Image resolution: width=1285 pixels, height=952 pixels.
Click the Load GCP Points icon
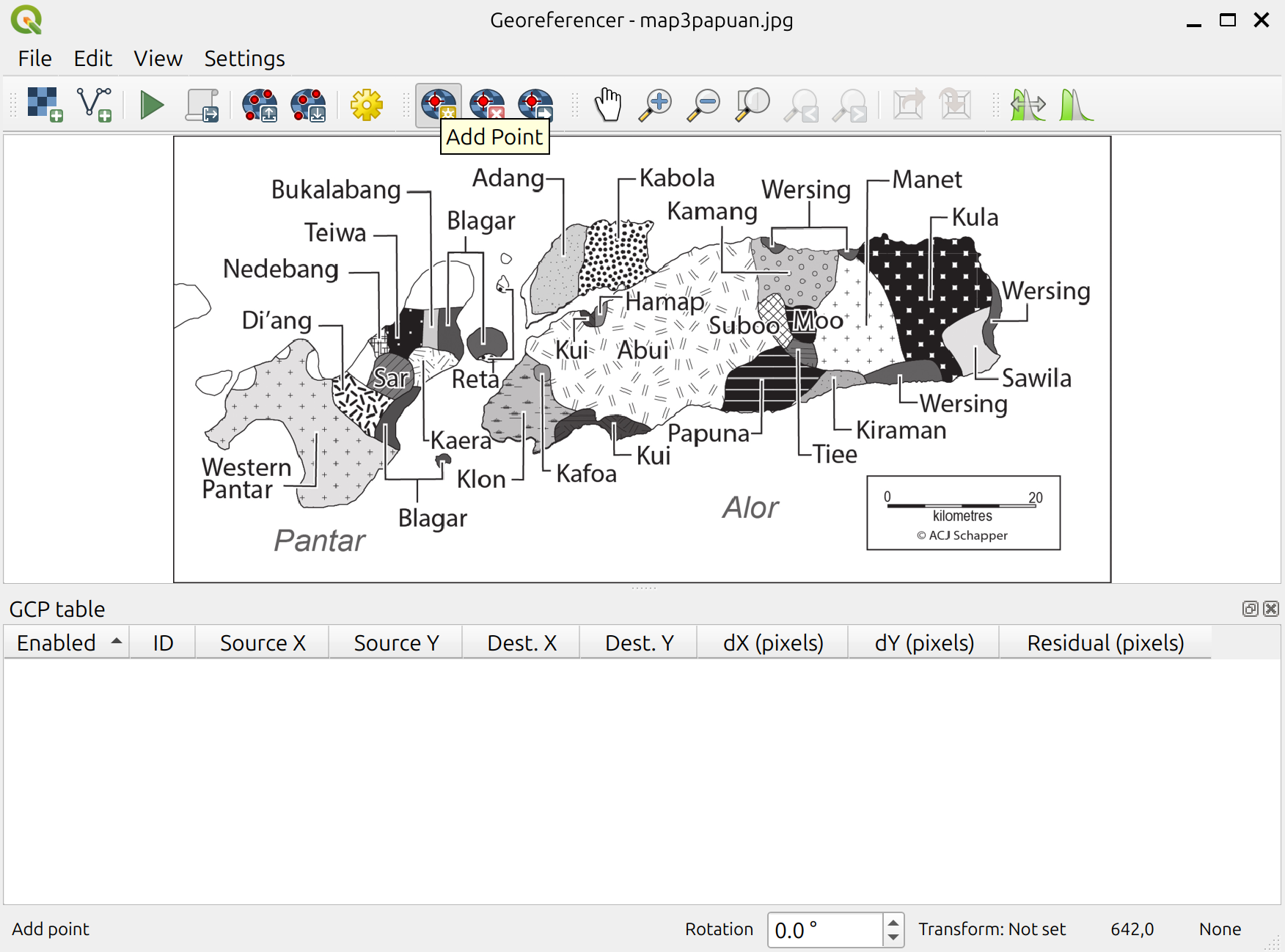coord(260,105)
